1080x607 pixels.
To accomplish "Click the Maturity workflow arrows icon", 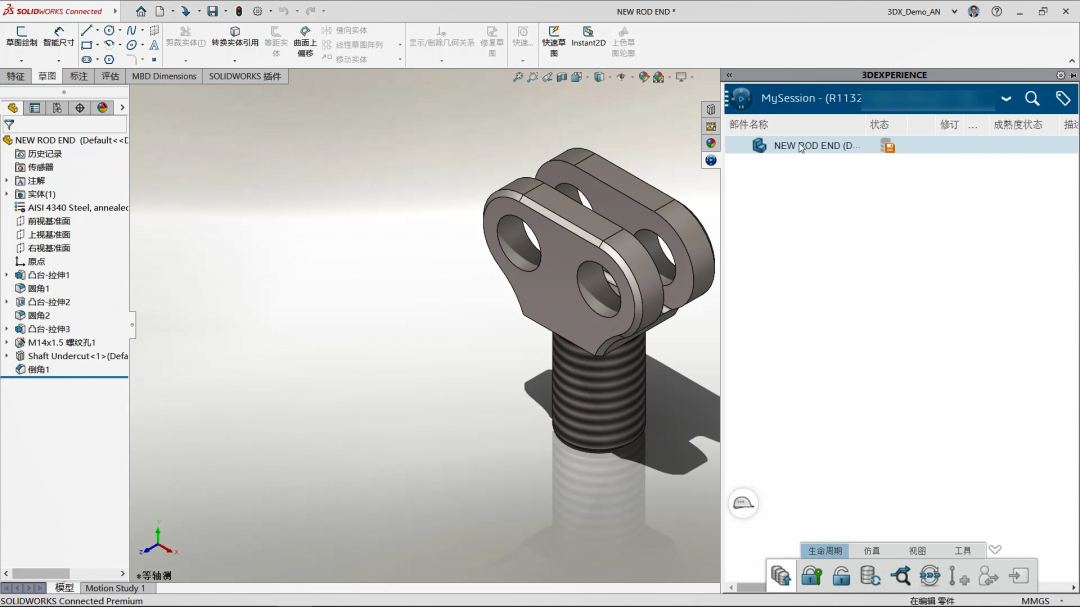I will click(x=929, y=575).
